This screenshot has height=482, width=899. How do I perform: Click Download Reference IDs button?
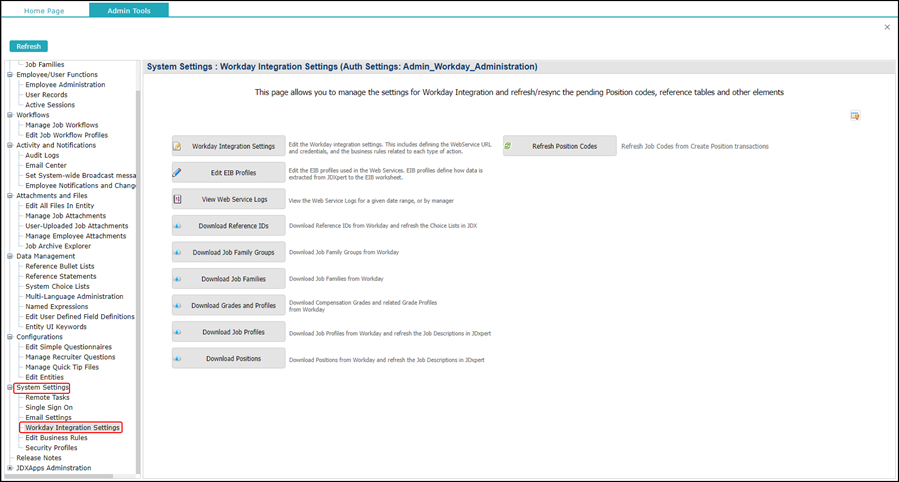[229, 226]
